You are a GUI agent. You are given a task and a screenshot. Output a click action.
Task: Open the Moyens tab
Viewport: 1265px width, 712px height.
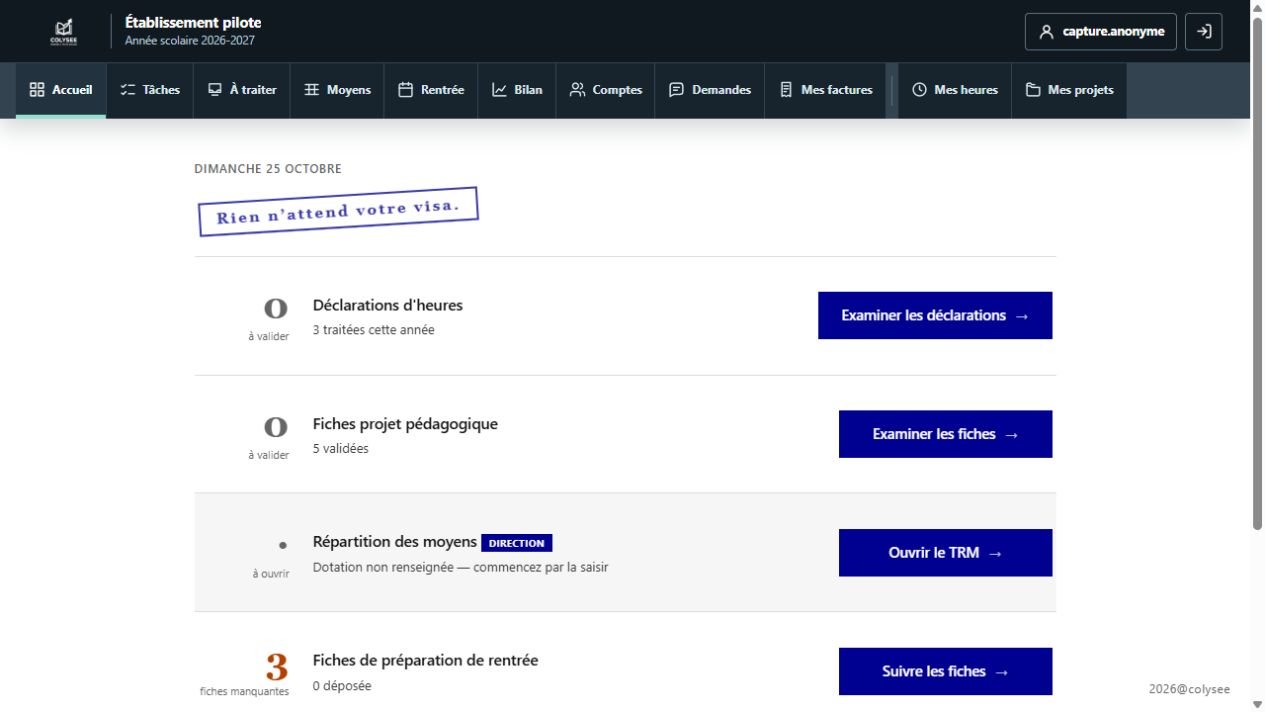tap(337, 90)
